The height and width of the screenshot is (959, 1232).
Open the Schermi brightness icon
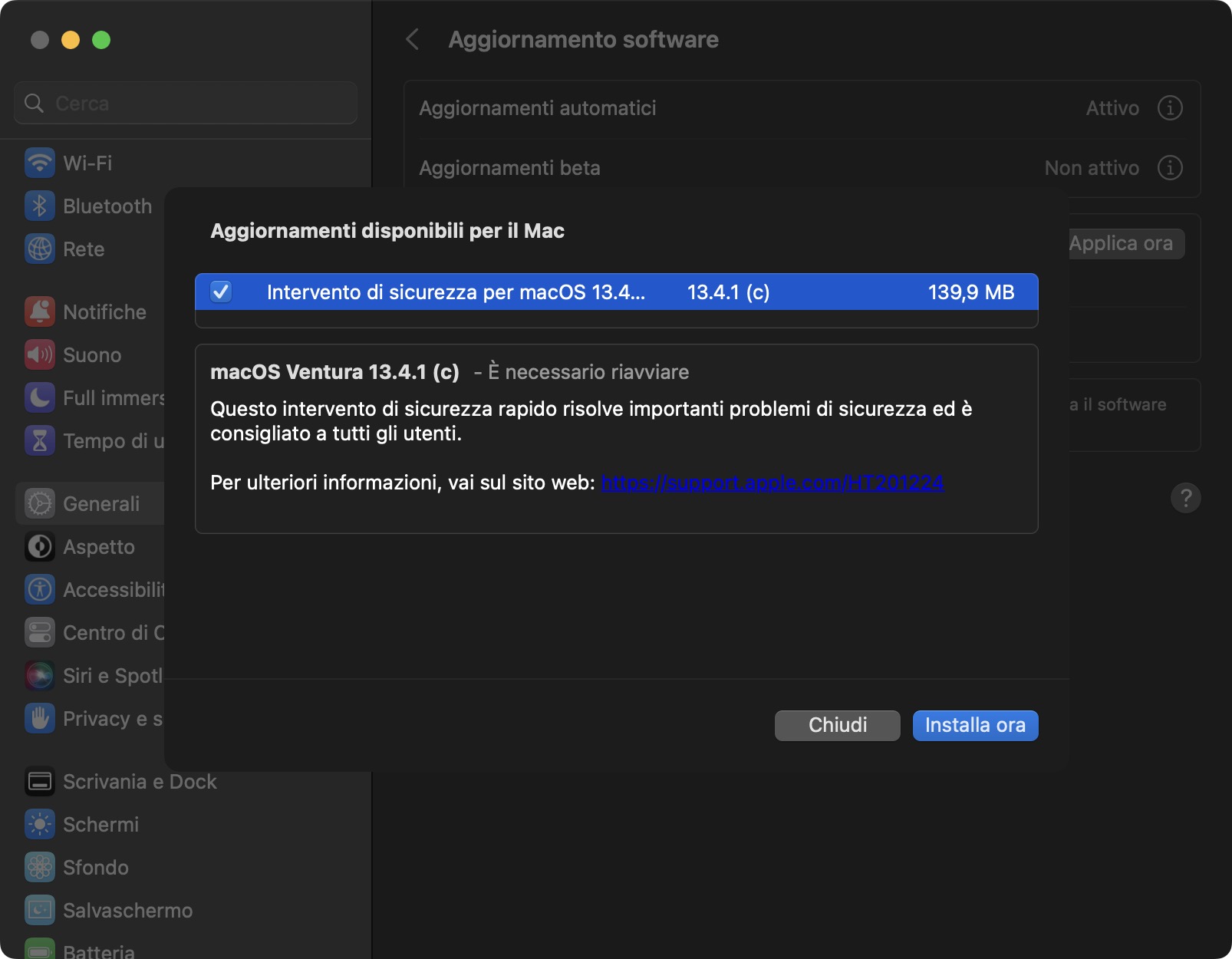click(40, 824)
